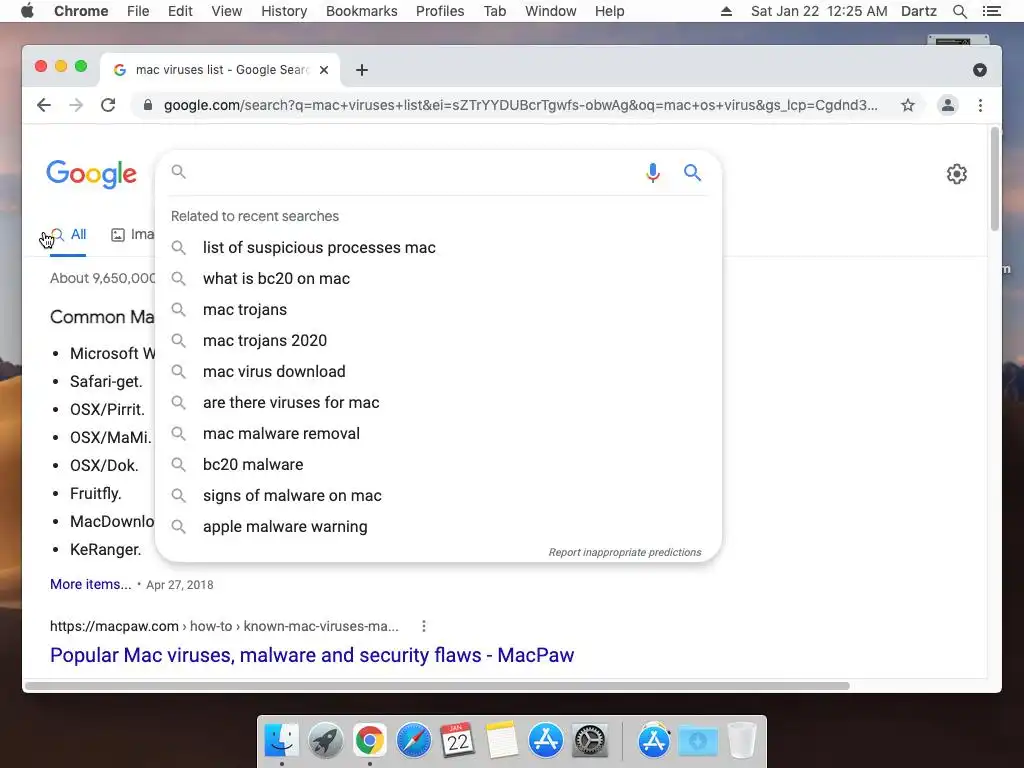Viewport: 1024px width, 768px height.
Task: Open Finder from the Dock
Action: point(281,741)
